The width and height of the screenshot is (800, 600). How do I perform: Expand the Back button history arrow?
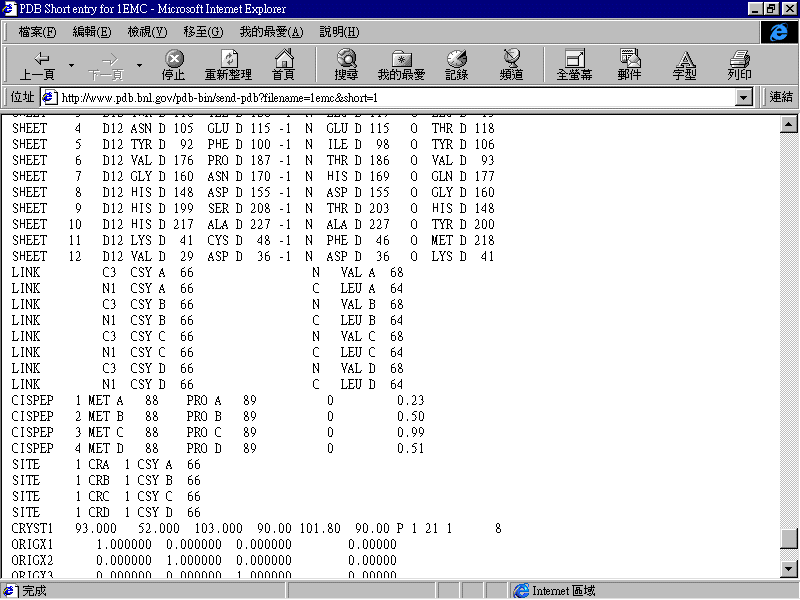coord(71,66)
